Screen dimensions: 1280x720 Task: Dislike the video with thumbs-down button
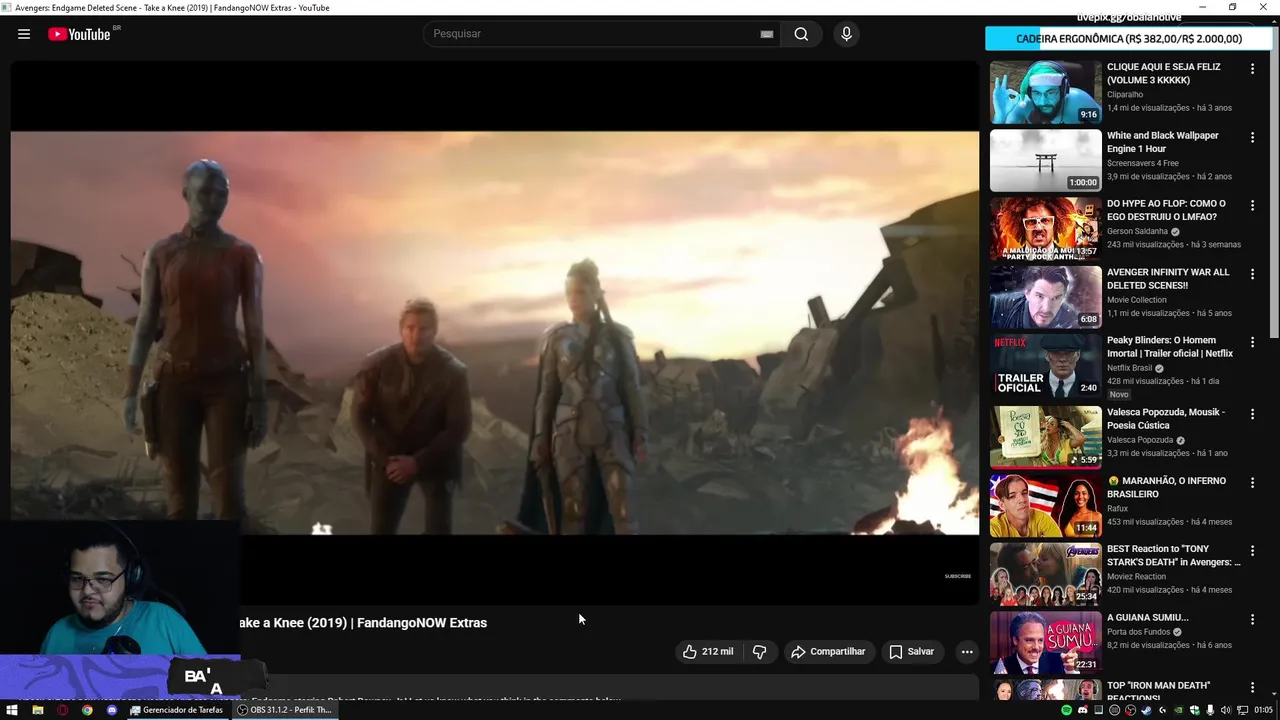click(x=760, y=651)
